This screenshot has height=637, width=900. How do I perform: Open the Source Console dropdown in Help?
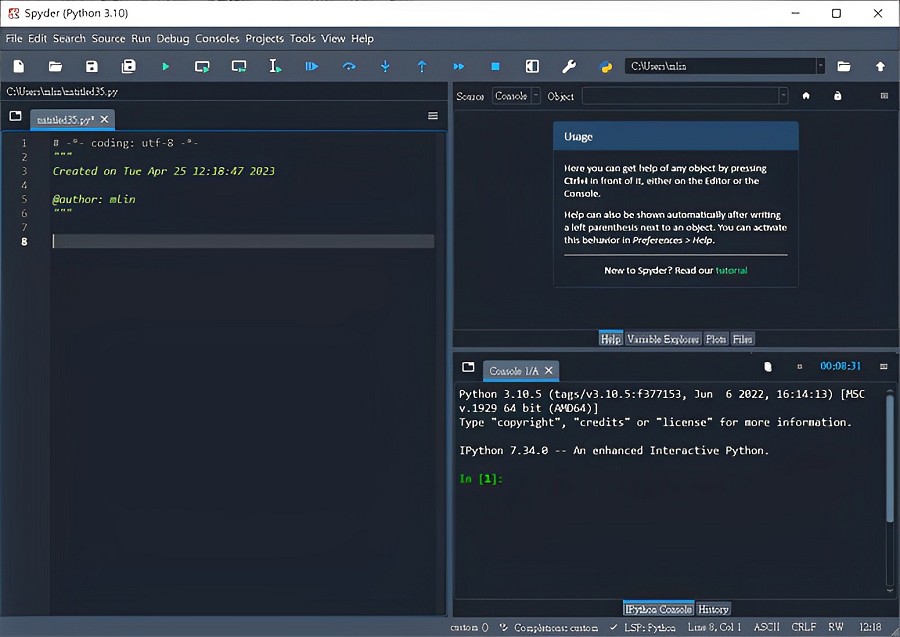coord(517,96)
